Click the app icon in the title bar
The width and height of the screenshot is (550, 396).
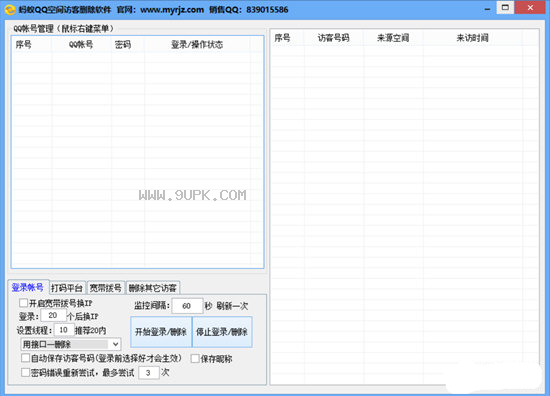coord(10,9)
